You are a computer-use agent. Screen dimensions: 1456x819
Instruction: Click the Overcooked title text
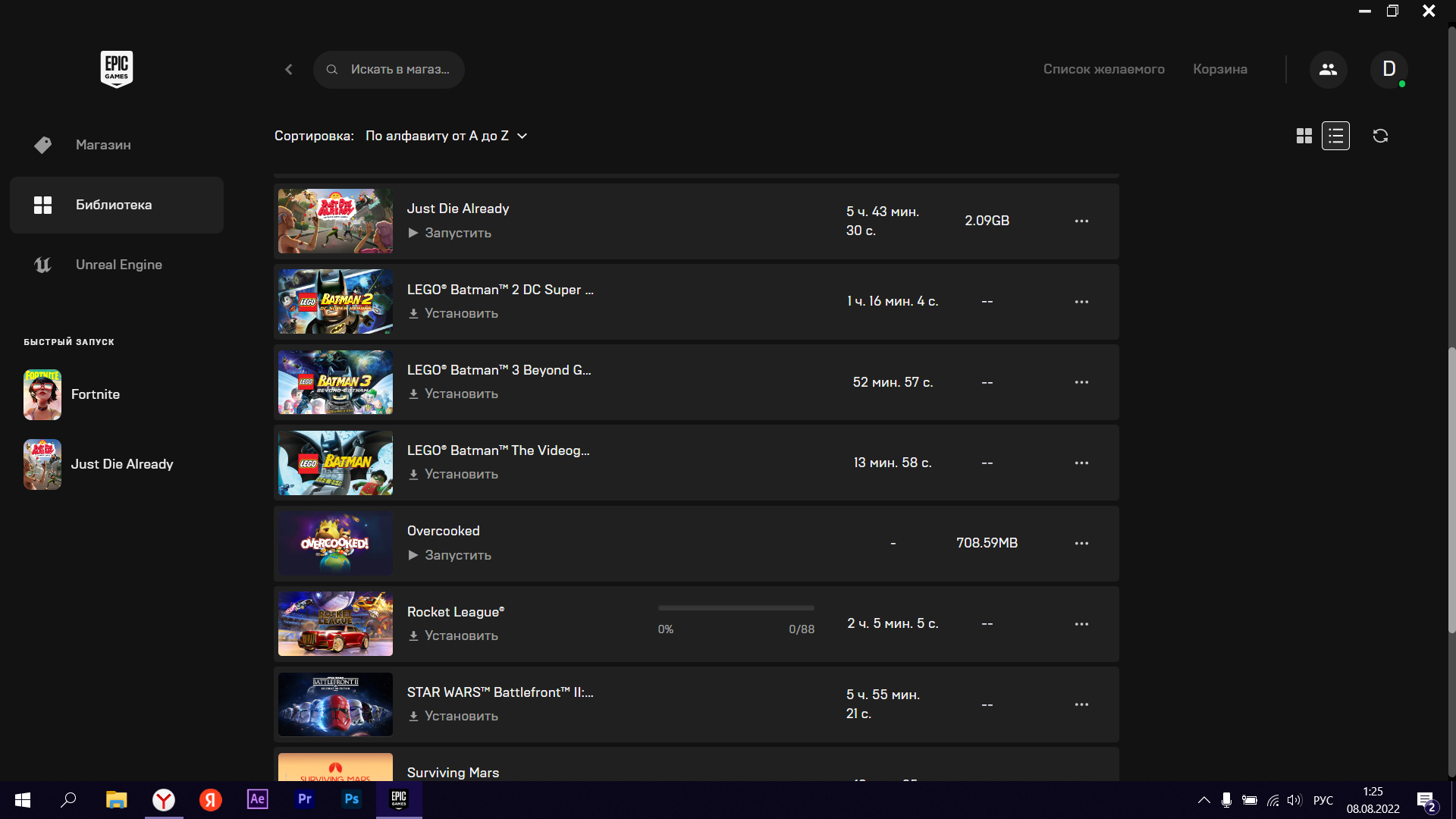pyautogui.click(x=443, y=531)
